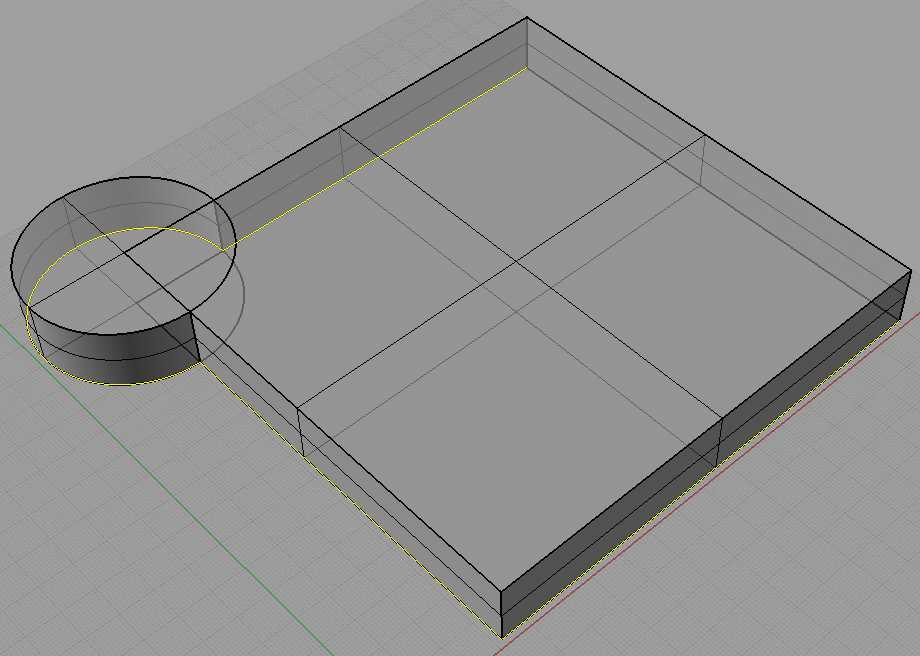Select the vertical edge at box's front corner
This screenshot has height=656, width=920.
tap(500, 610)
